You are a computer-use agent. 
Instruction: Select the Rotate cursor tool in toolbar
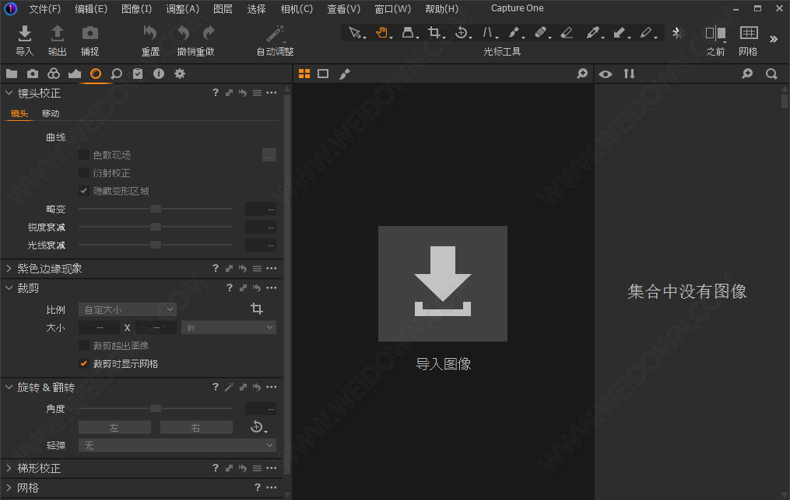coord(461,33)
